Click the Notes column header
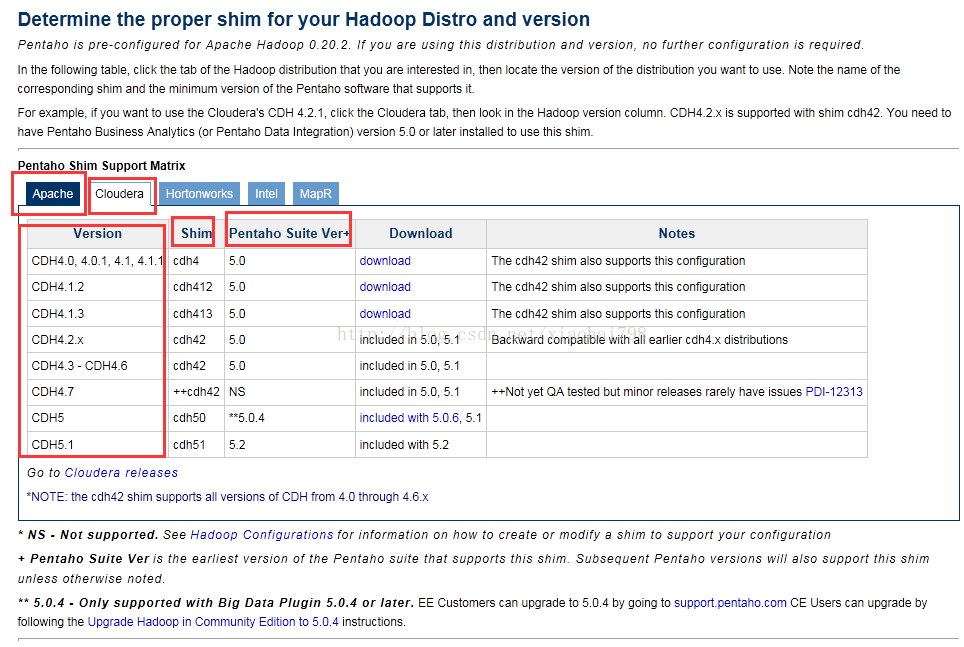 [x=677, y=234]
